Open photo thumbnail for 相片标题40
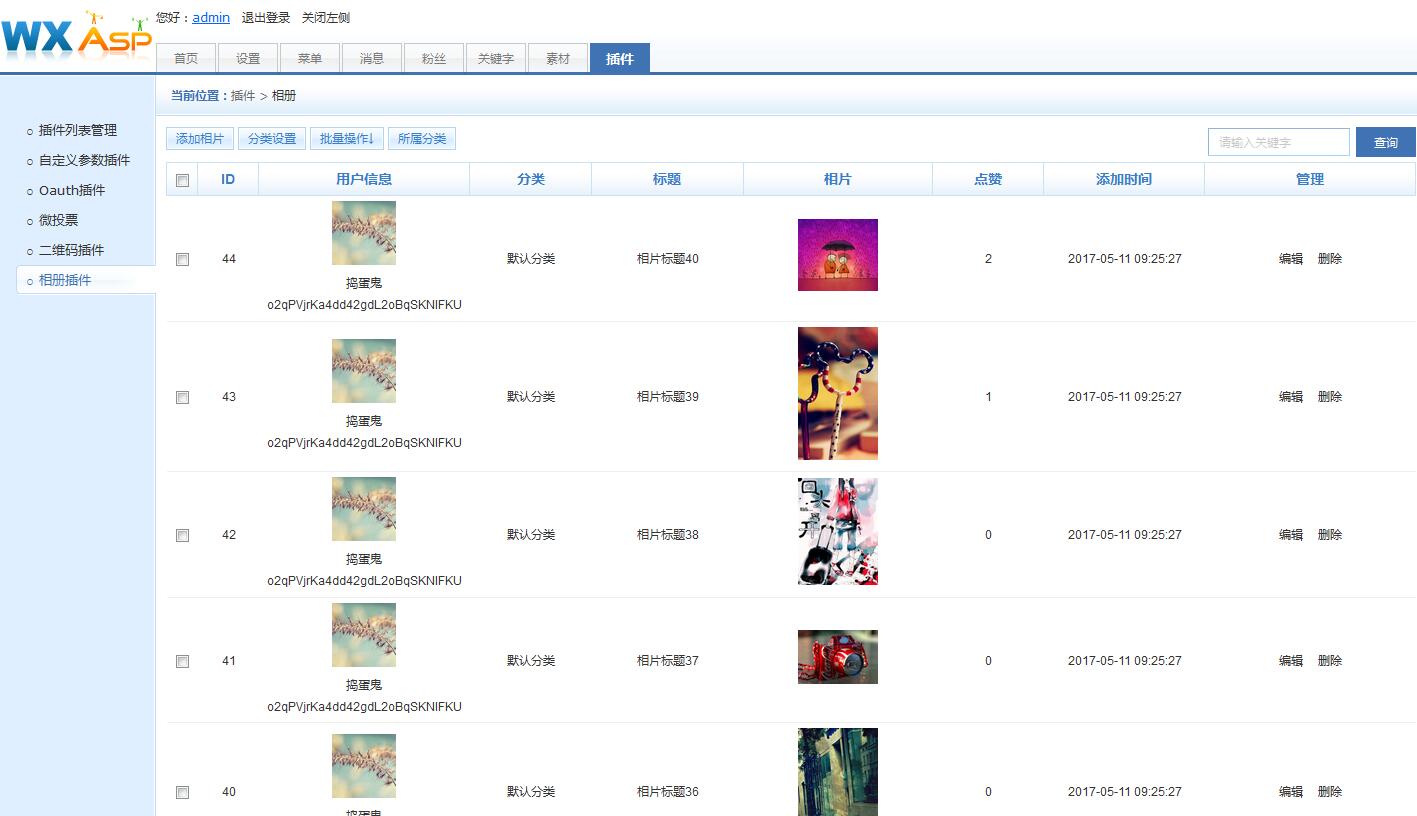The height and width of the screenshot is (816, 1417). 838,255
